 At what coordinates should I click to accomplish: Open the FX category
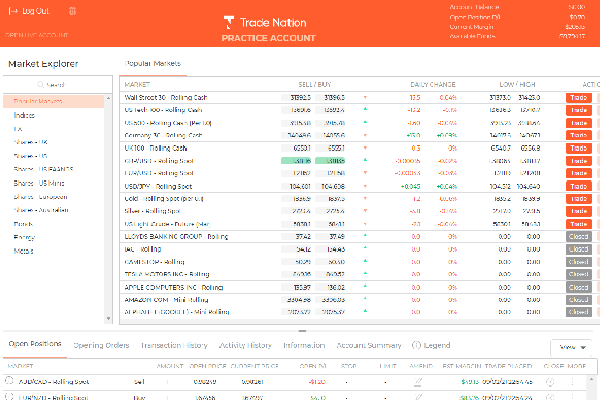(18, 129)
